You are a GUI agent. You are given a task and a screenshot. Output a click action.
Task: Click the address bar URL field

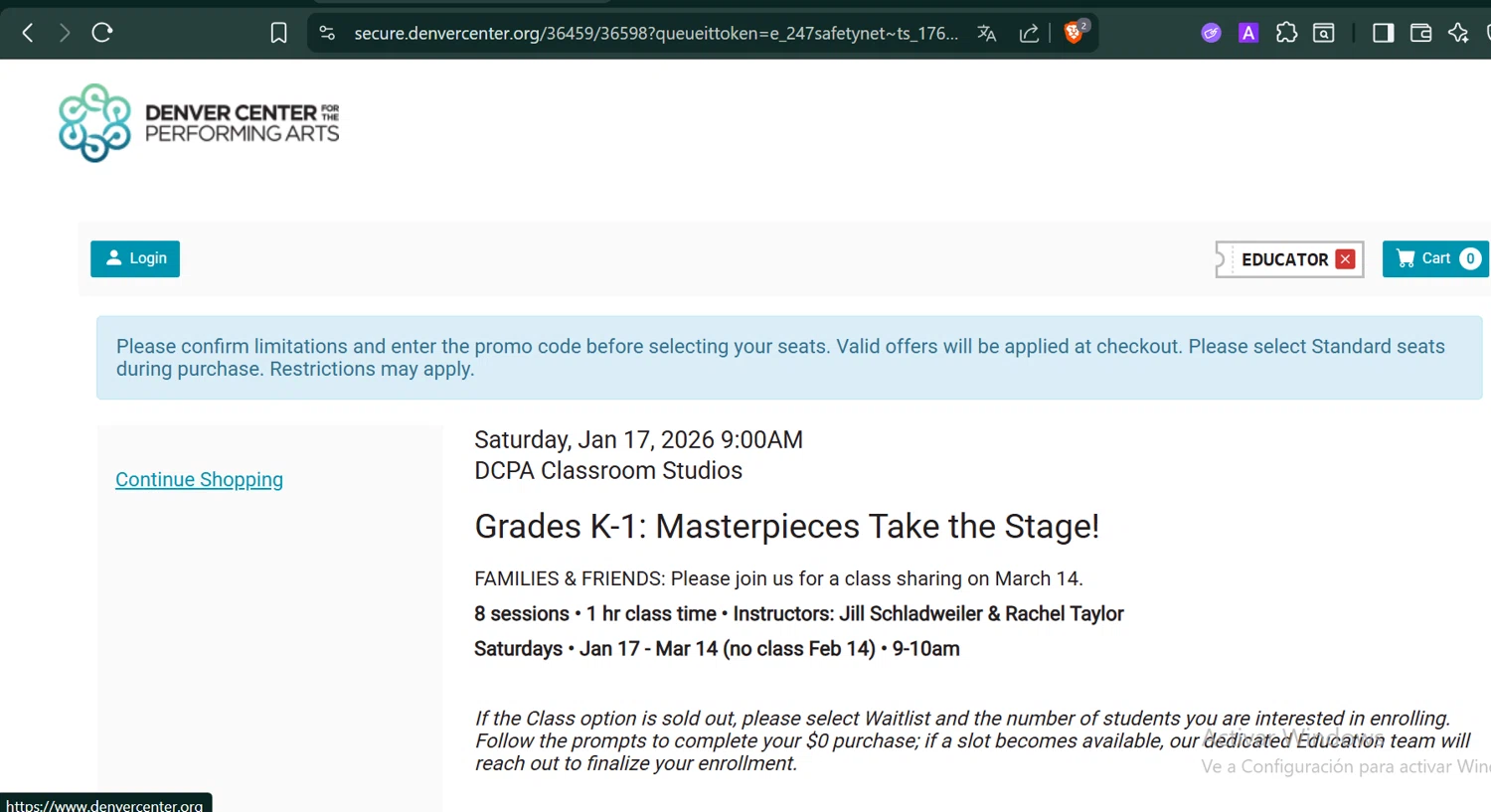point(656,33)
